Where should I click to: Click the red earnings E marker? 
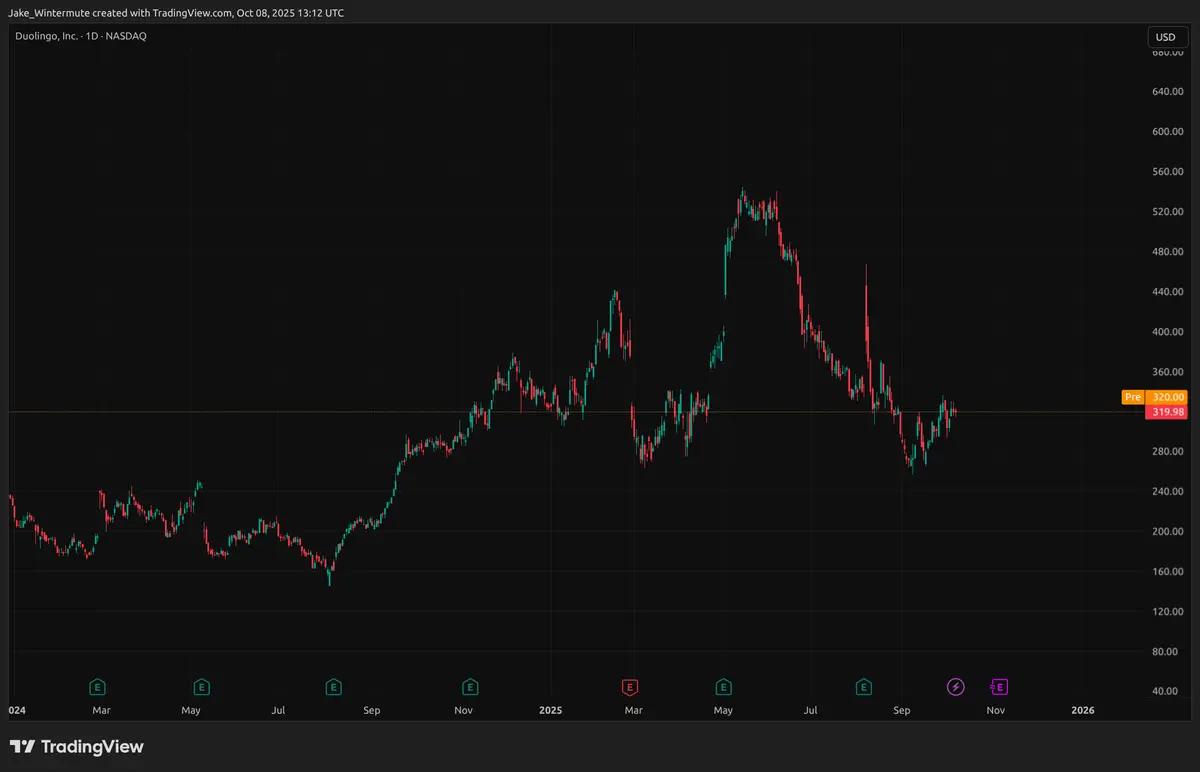(x=630, y=687)
